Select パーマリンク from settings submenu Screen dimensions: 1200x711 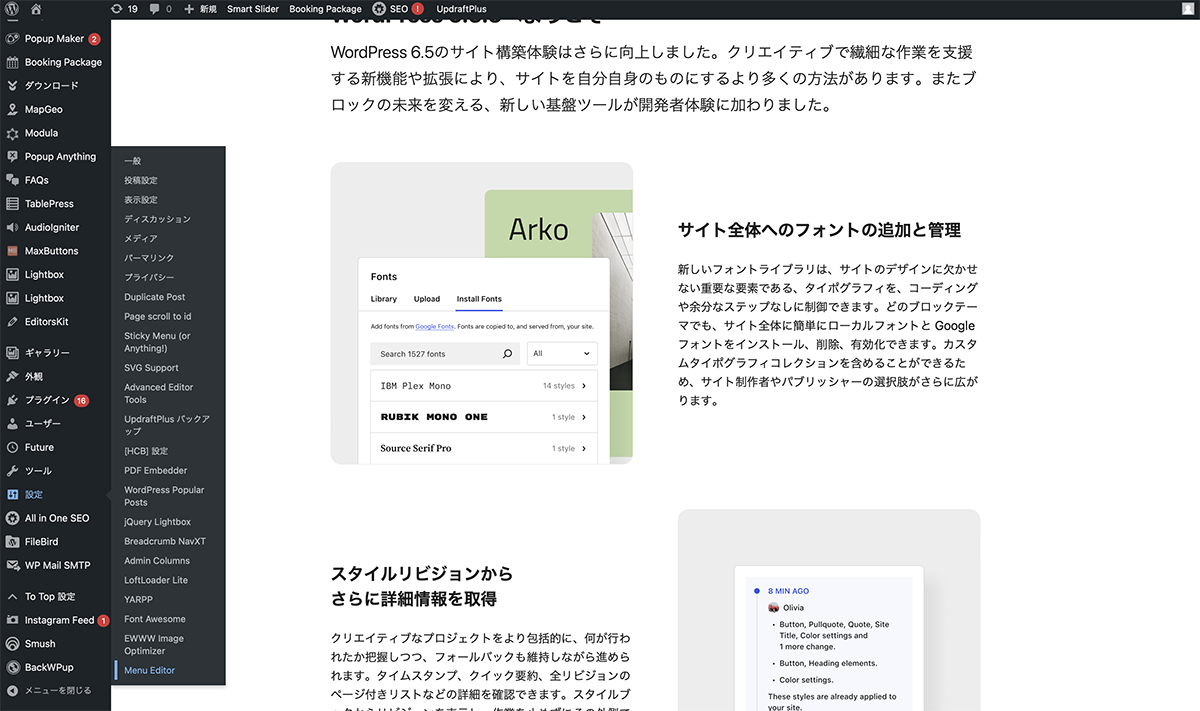(x=148, y=258)
